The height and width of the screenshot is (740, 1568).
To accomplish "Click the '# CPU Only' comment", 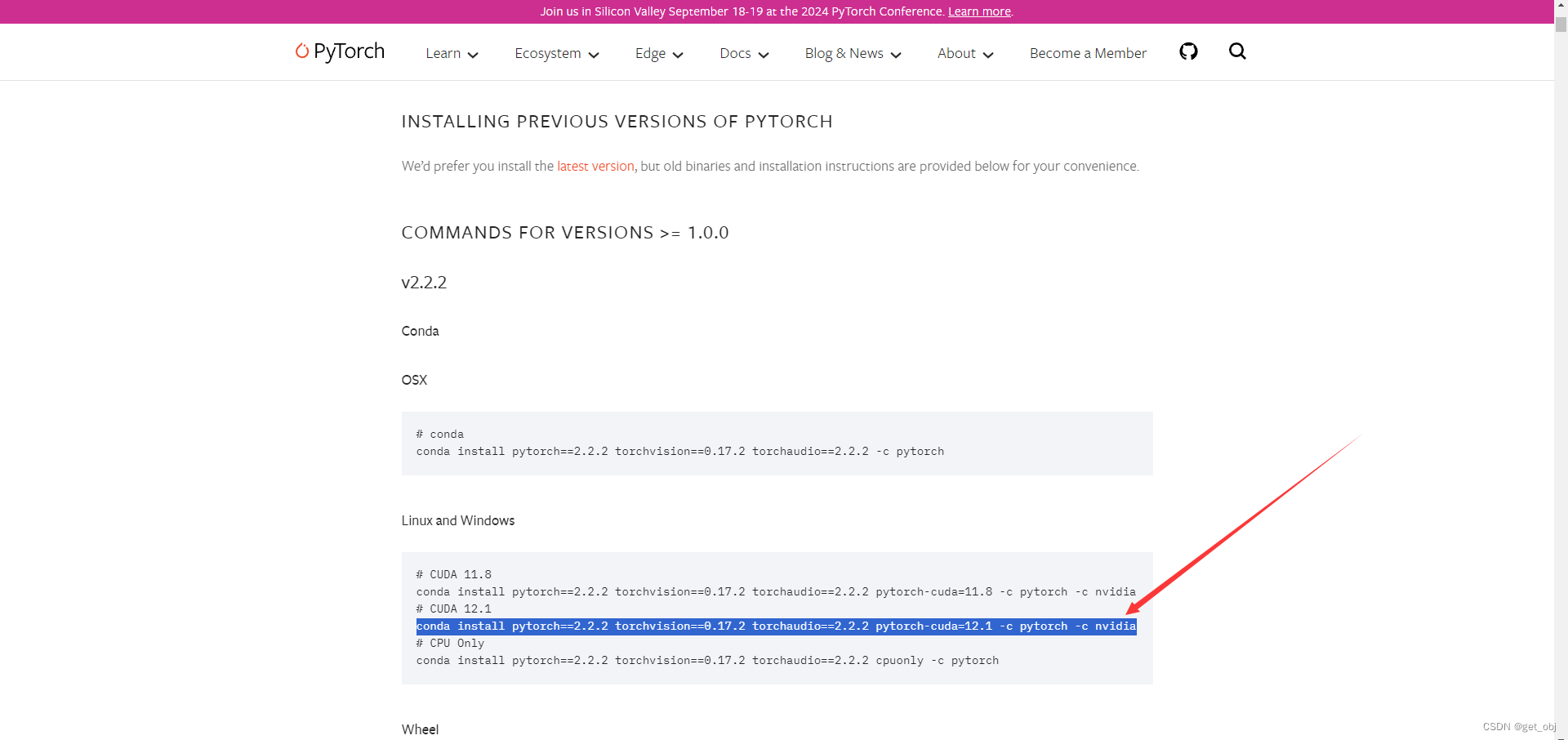I will point(450,643).
